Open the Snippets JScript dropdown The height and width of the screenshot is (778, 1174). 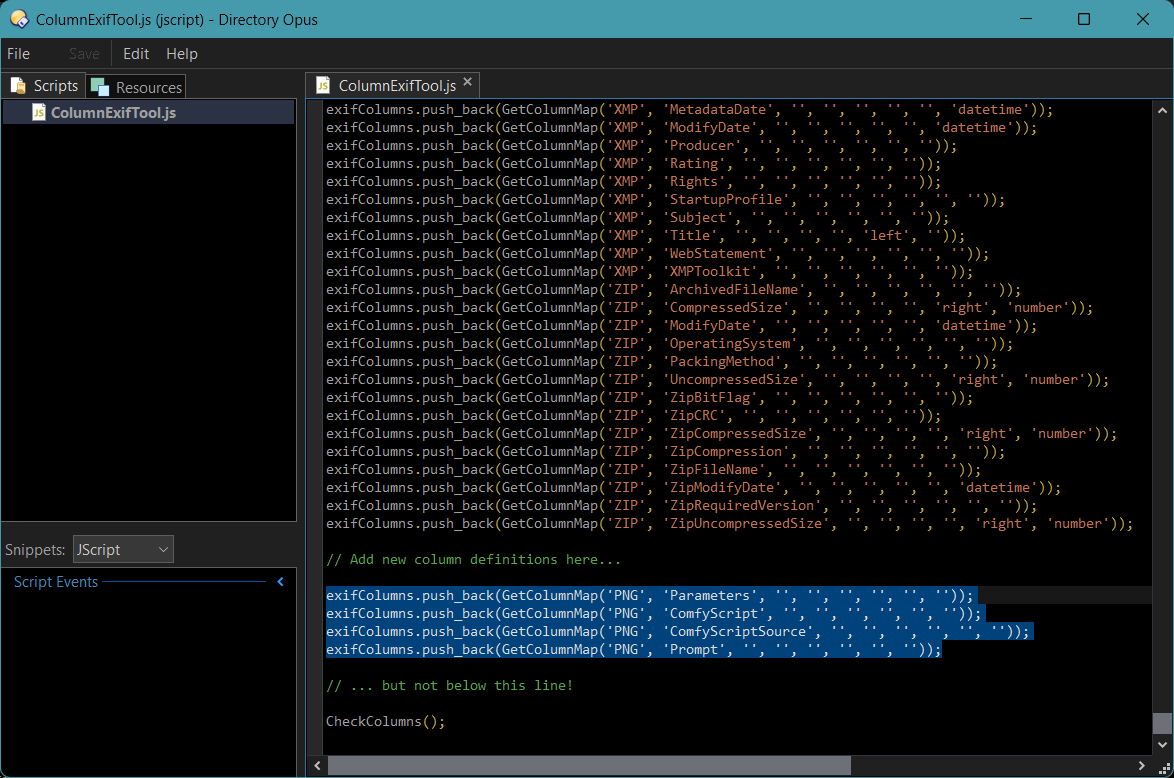pyautogui.click(x=123, y=549)
